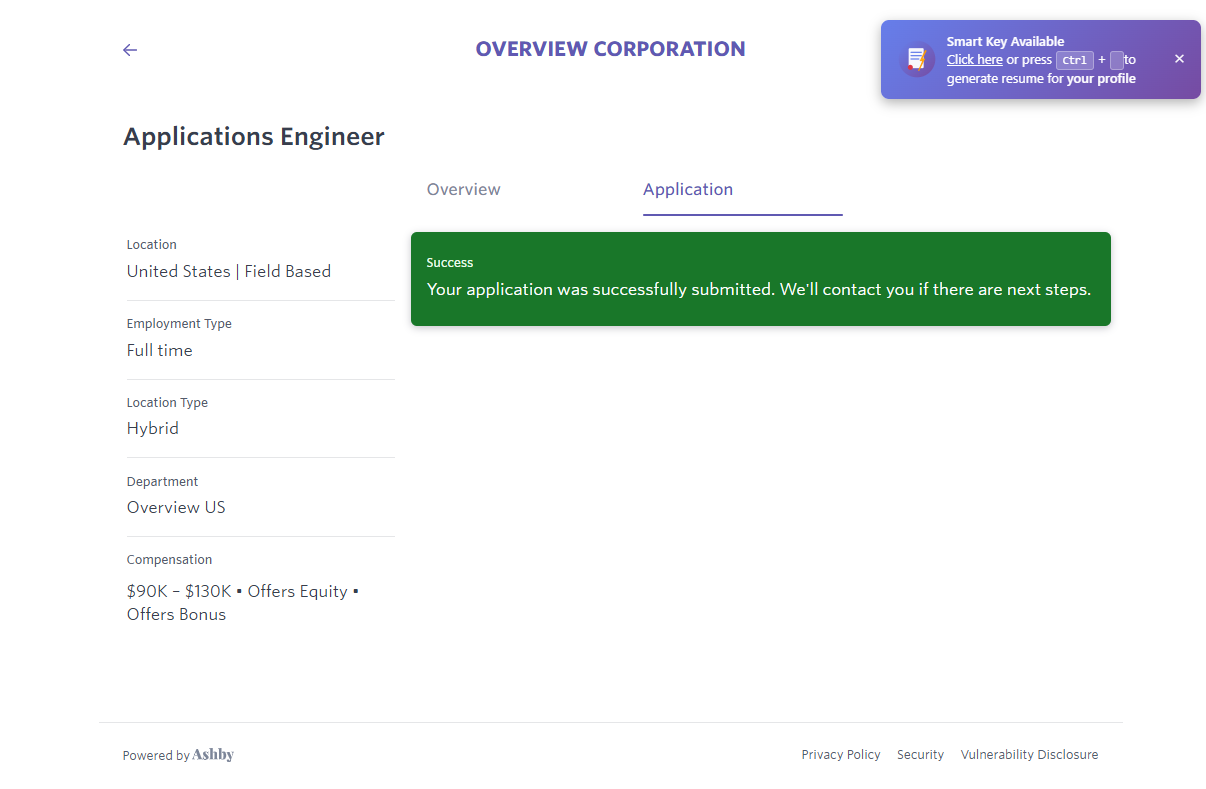Select the Application tab
The image size is (1206, 789).
coord(688,190)
